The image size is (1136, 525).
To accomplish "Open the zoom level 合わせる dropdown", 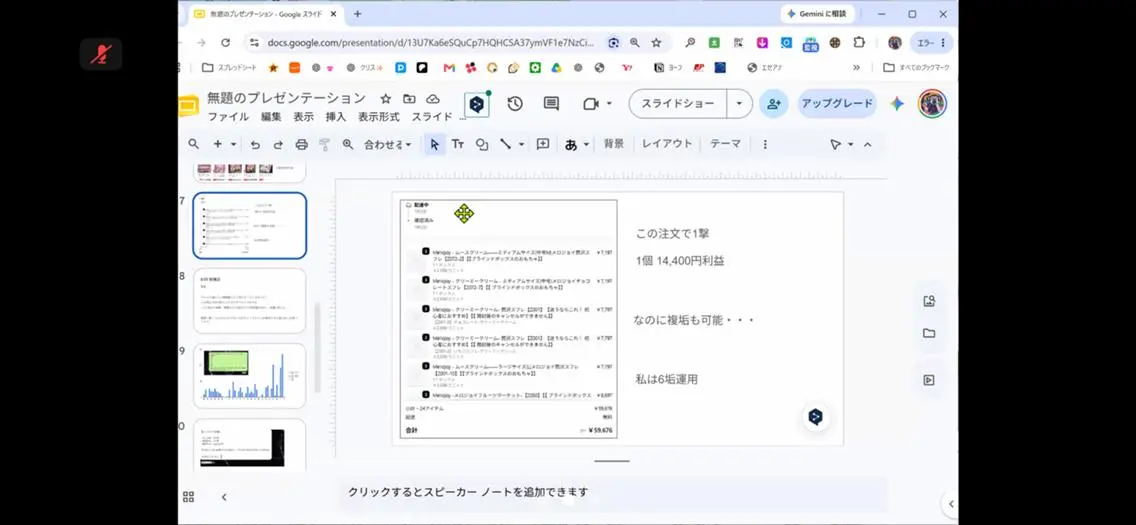I will click(x=388, y=144).
